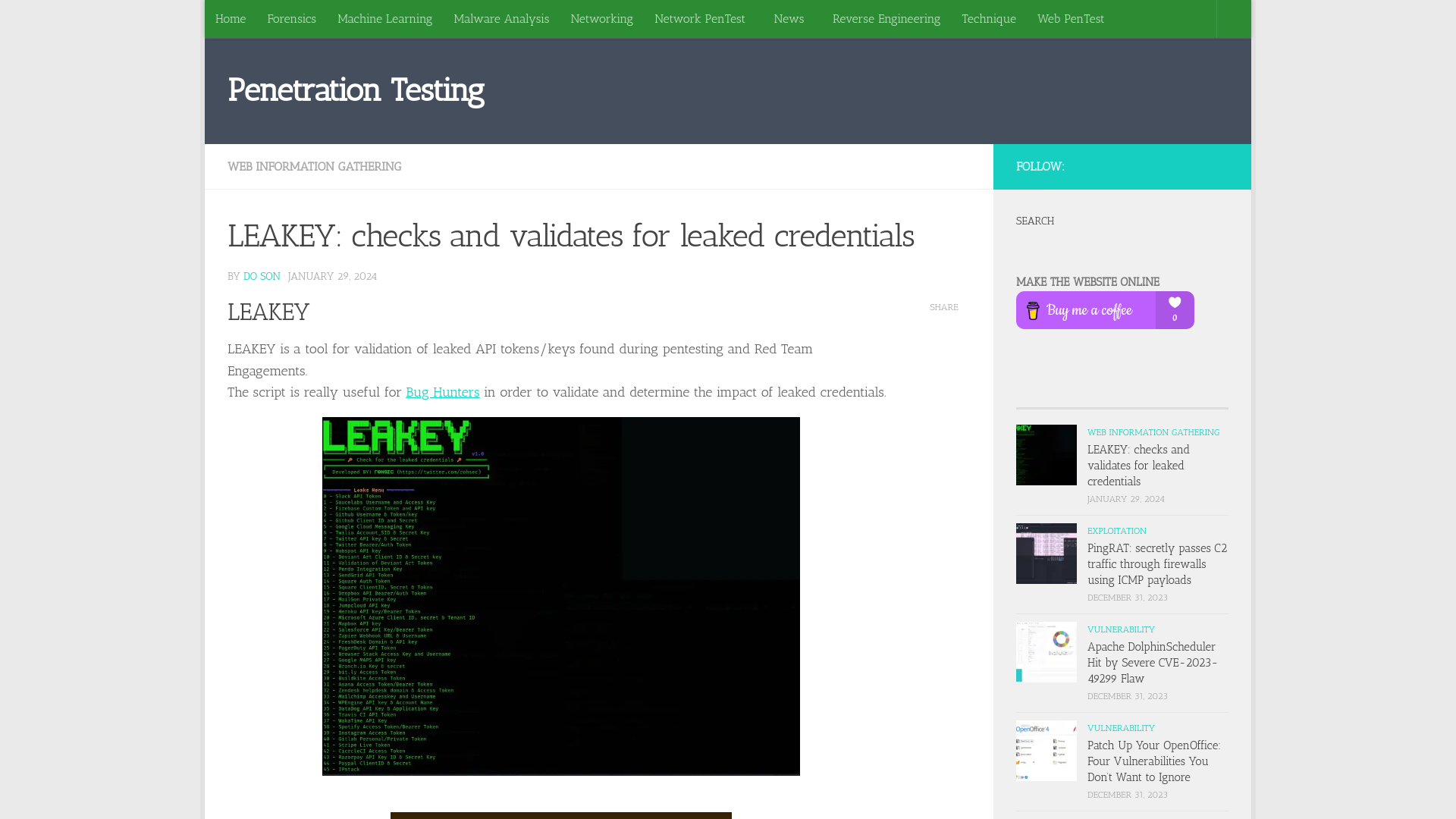Click the Web PenTest navigation icon

click(x=1071, y=18)
